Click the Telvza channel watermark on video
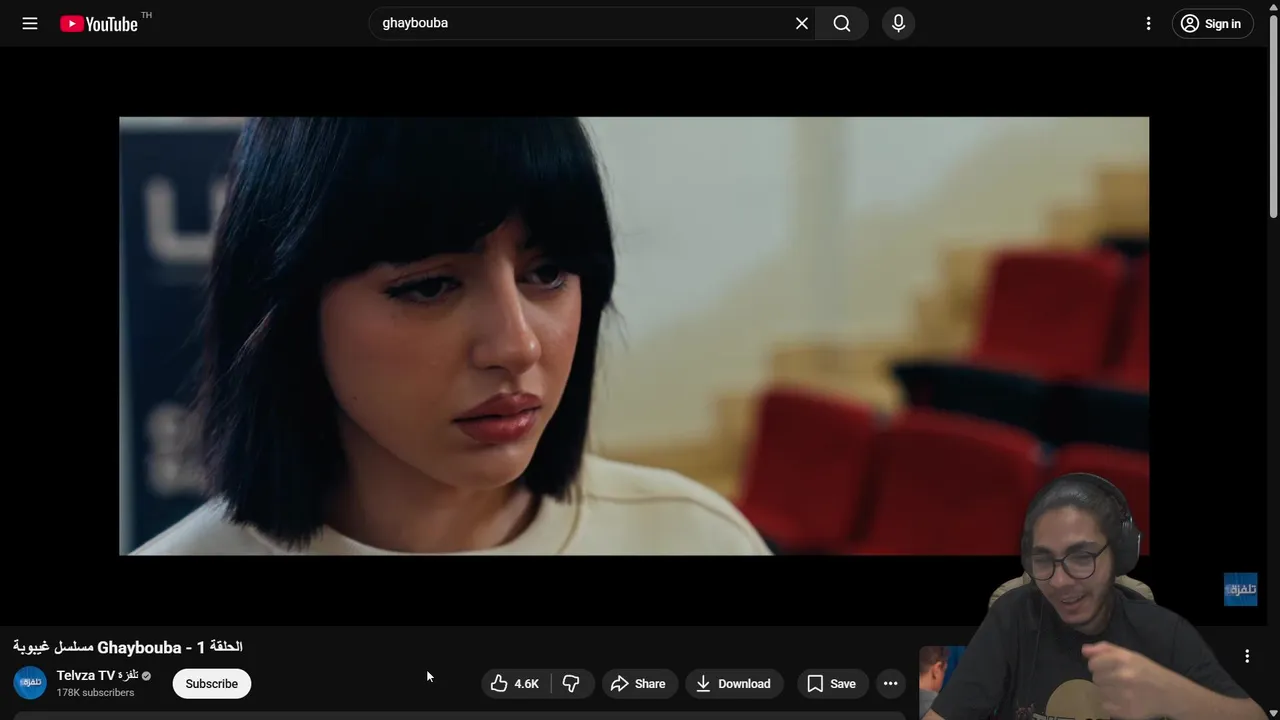 point(1240,589)
